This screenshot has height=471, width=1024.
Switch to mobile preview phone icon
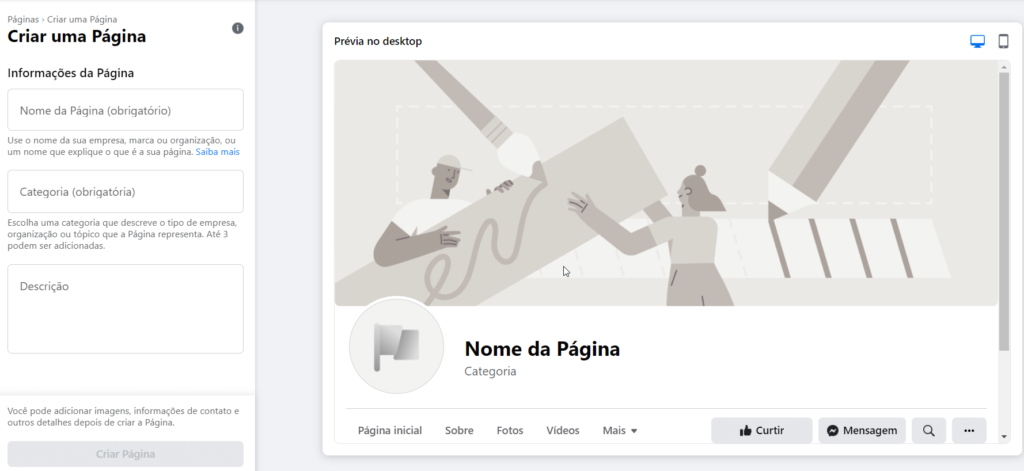click(x=1003, y=42)
